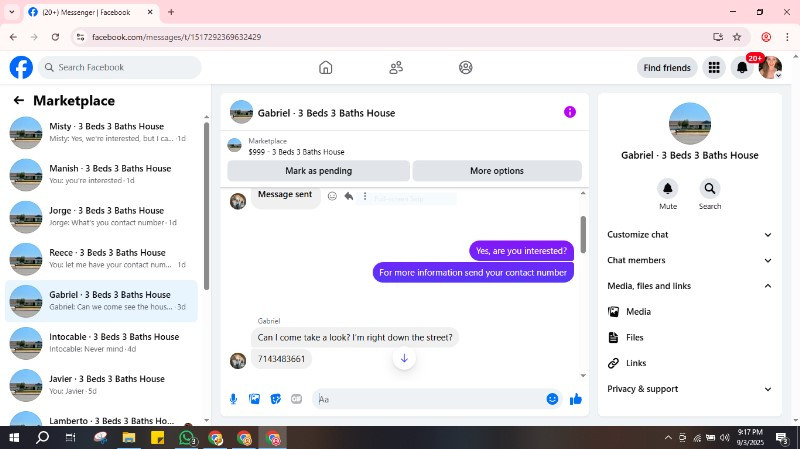This screenshot has height=449, width=800.
Task: Open Chrome's three-dot menu
Action: tap(787, 37)
